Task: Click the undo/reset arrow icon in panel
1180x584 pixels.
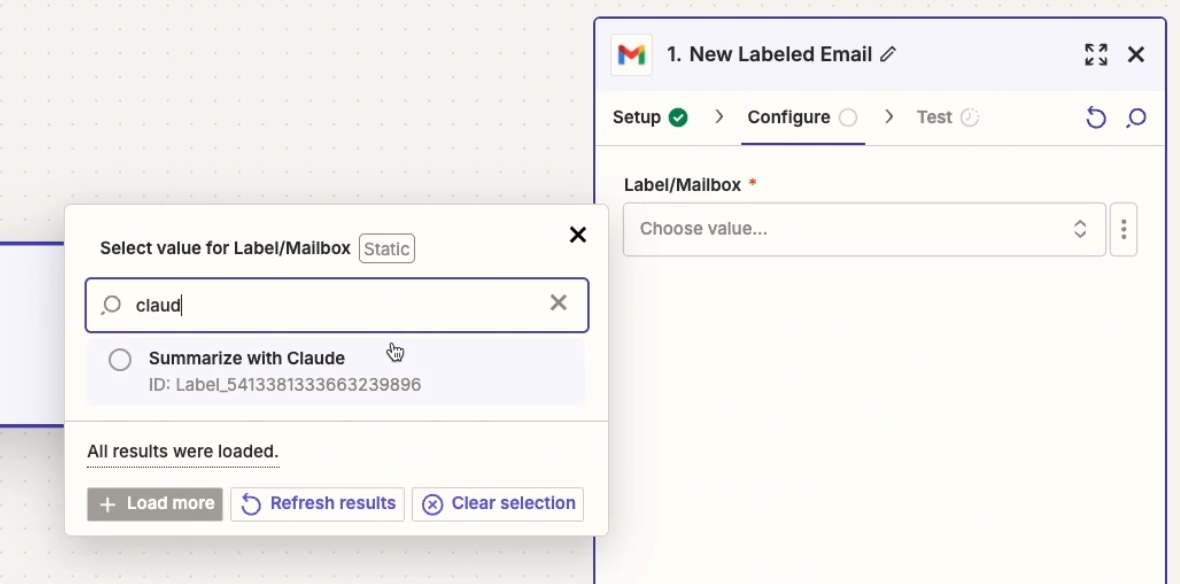Action: [x=1096, y=117]
